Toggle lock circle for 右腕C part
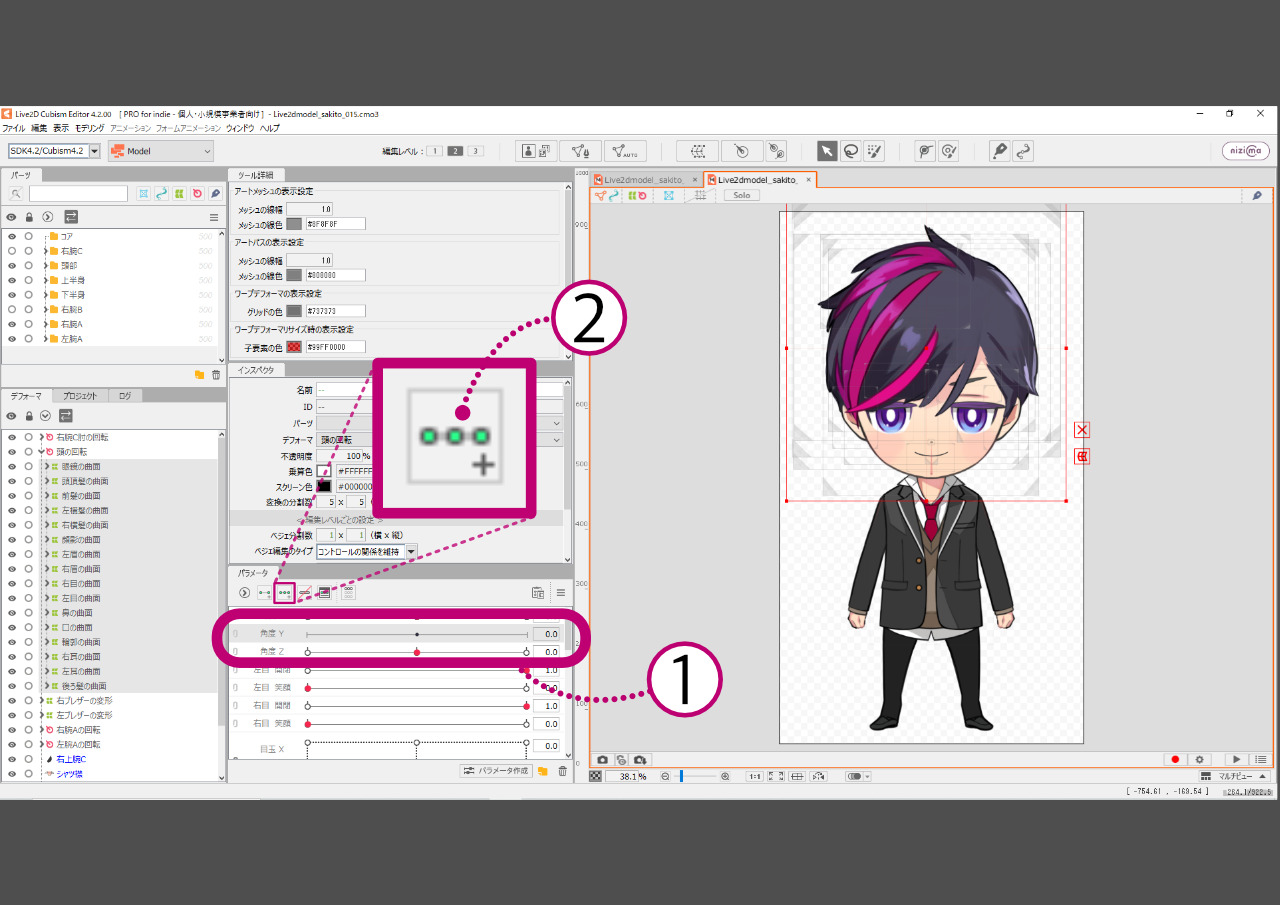Image resolution: width=1280 pixels, height=905 pixels. click(x=29, y=251)
